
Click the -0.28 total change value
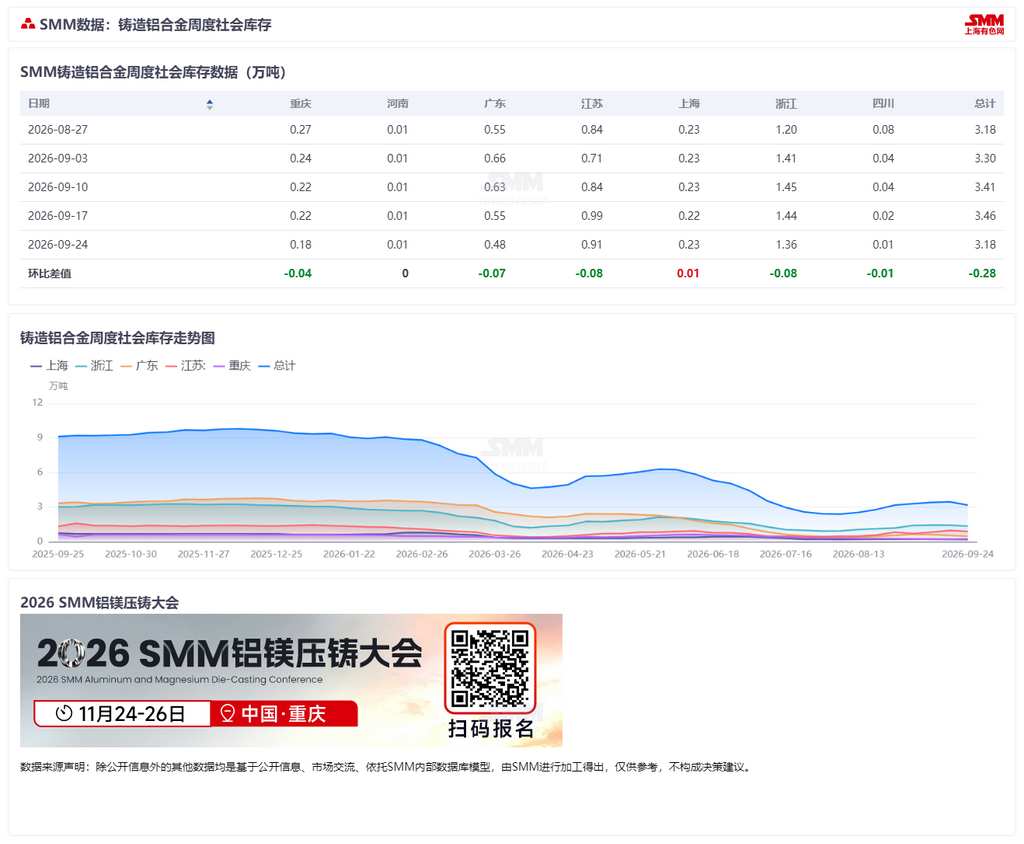982,274
